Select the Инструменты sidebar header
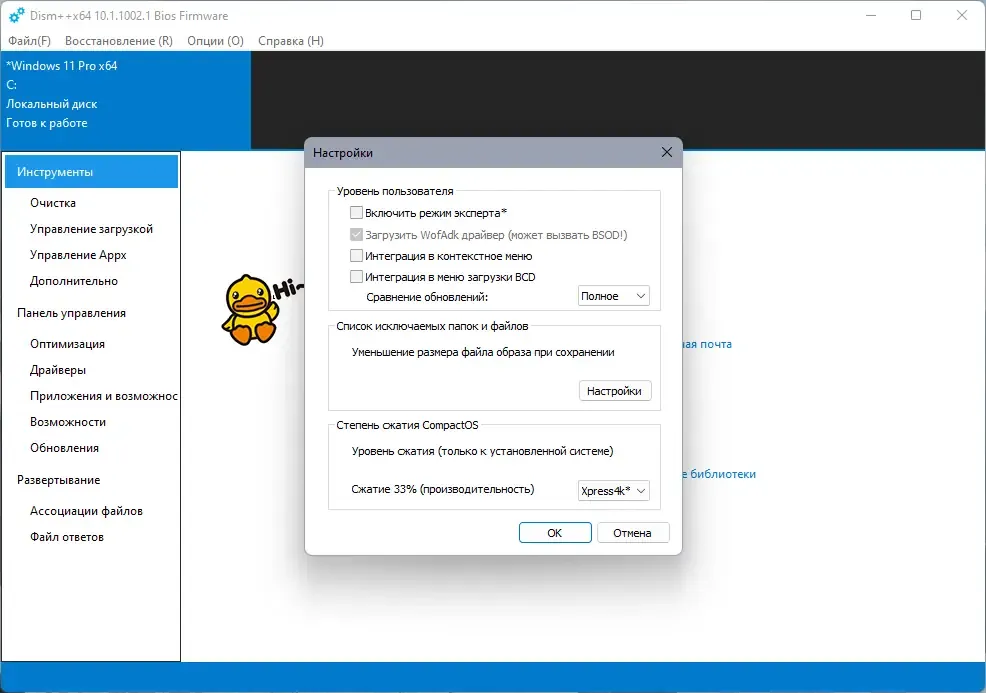The height and width of the screenshot is (693, 986). click(x=91, y=172)
